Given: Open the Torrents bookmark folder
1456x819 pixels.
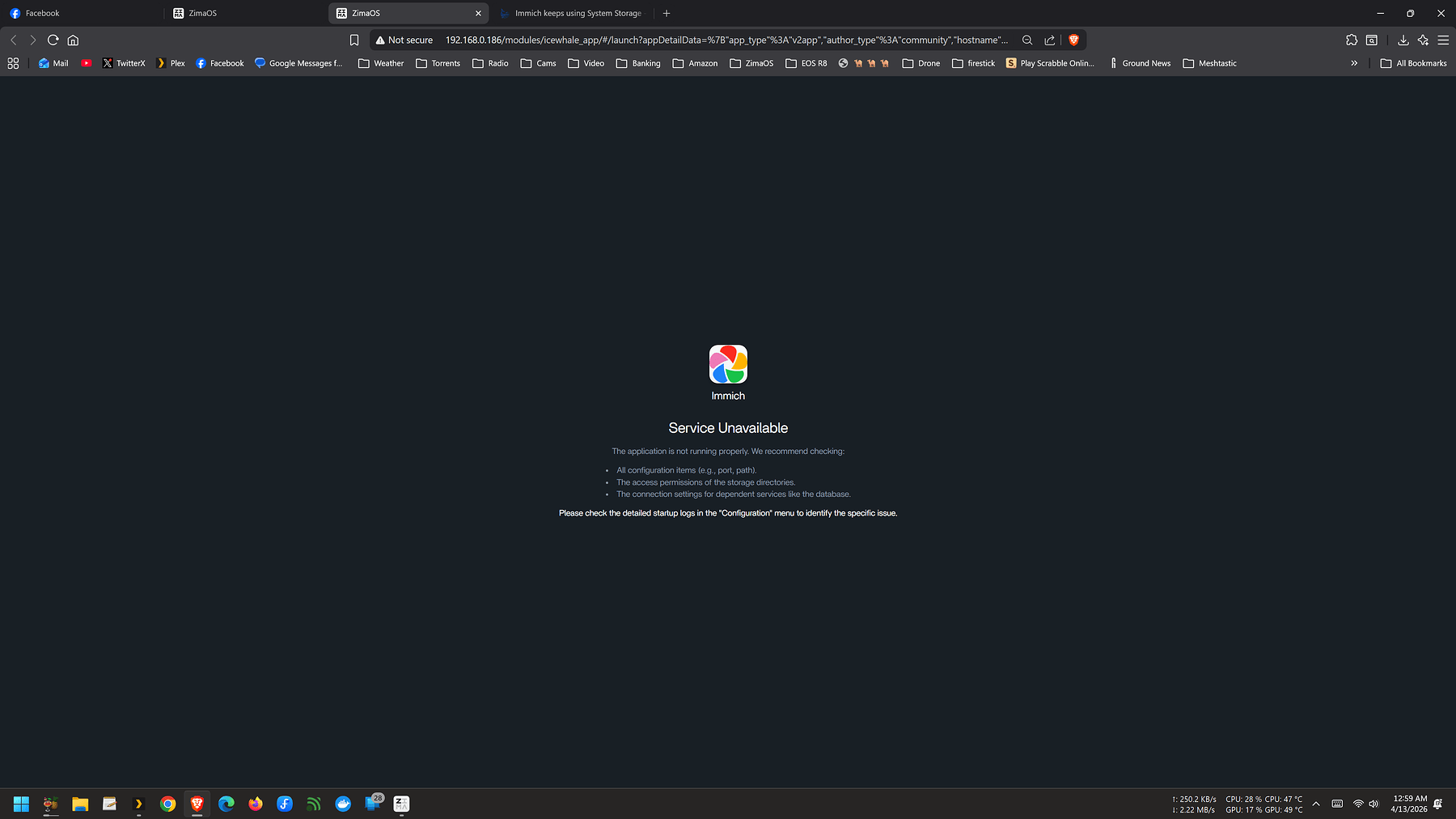Looking at the screenshot, I should 438,63.
